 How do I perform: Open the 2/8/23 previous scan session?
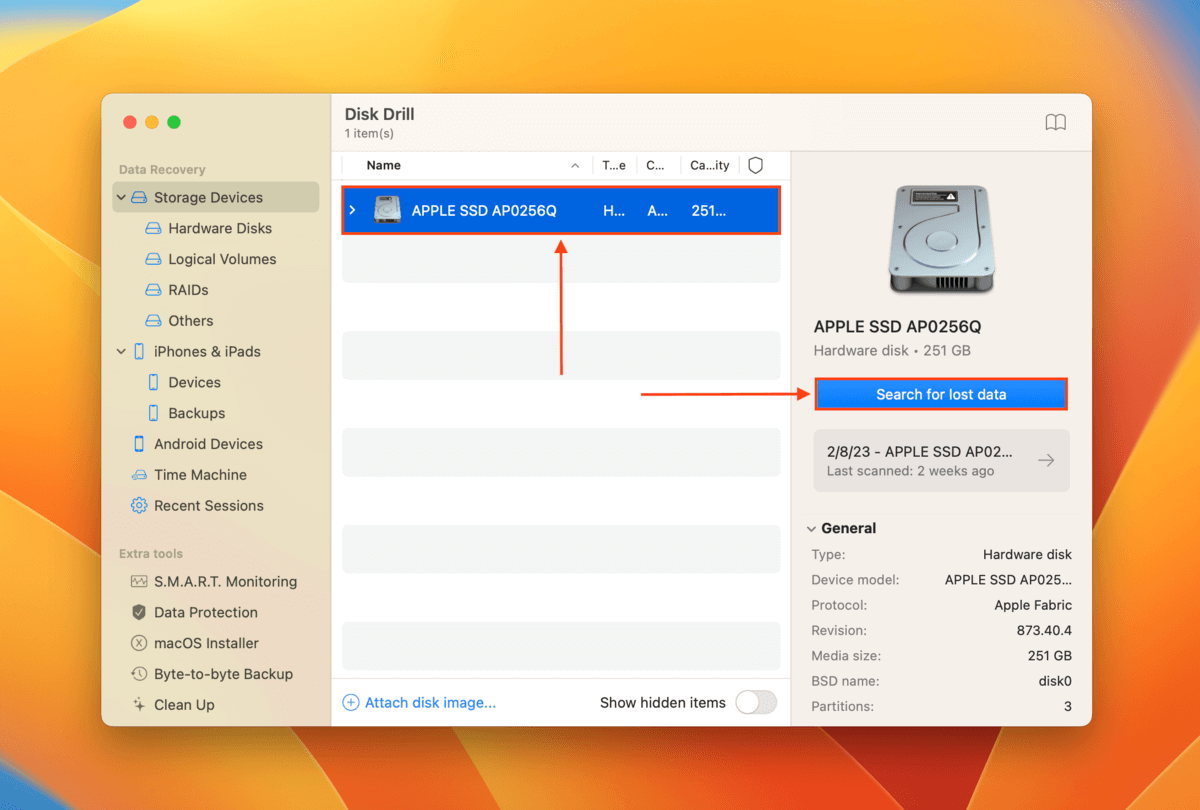[941, 461]
